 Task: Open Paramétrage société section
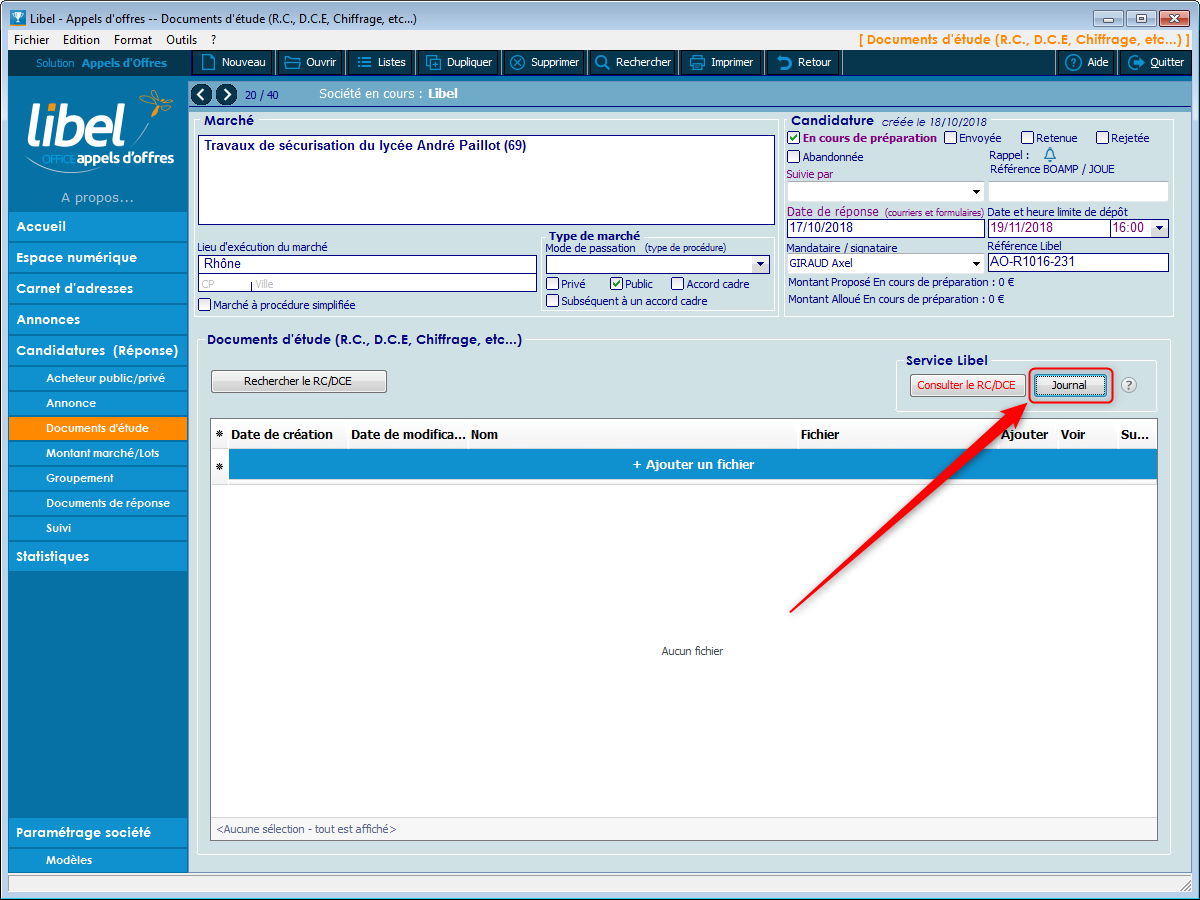[98, 833]
